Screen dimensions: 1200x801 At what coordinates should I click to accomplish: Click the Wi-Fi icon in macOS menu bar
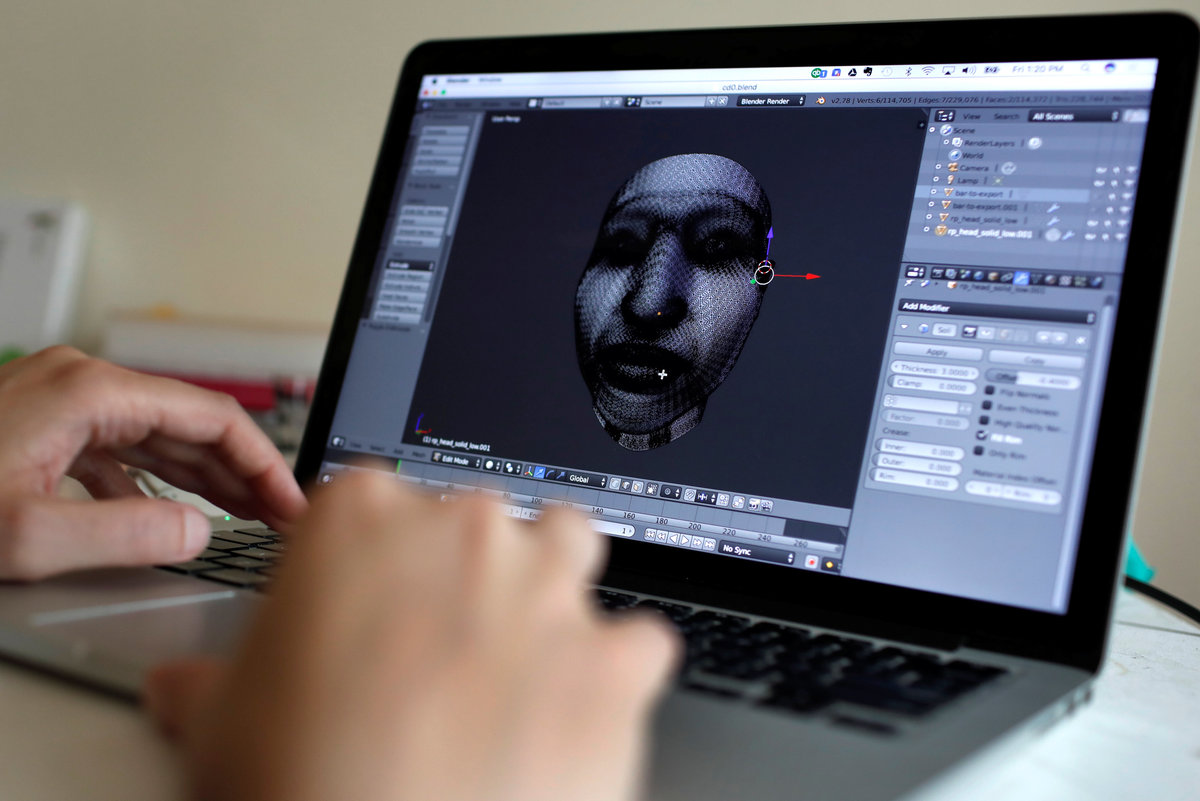[927, 71]
